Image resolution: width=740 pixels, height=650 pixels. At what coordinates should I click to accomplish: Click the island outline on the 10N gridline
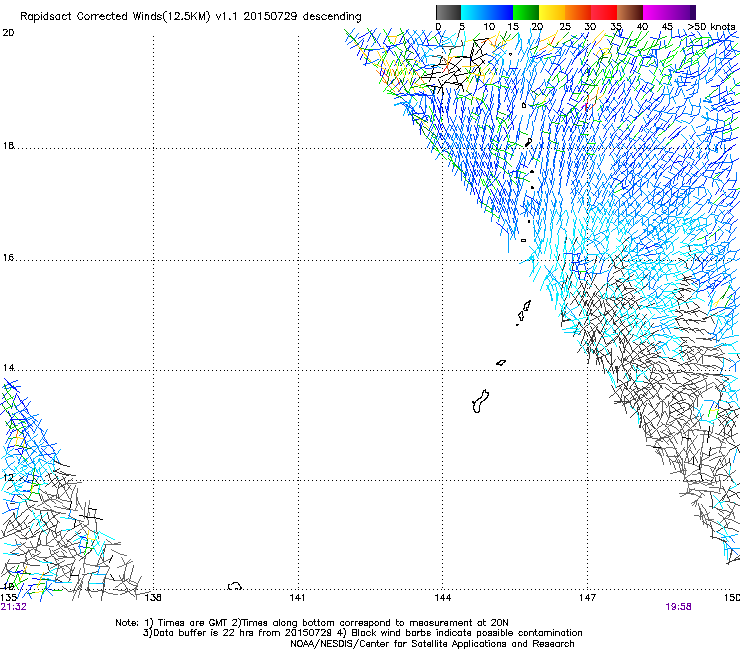click(235, 586)
